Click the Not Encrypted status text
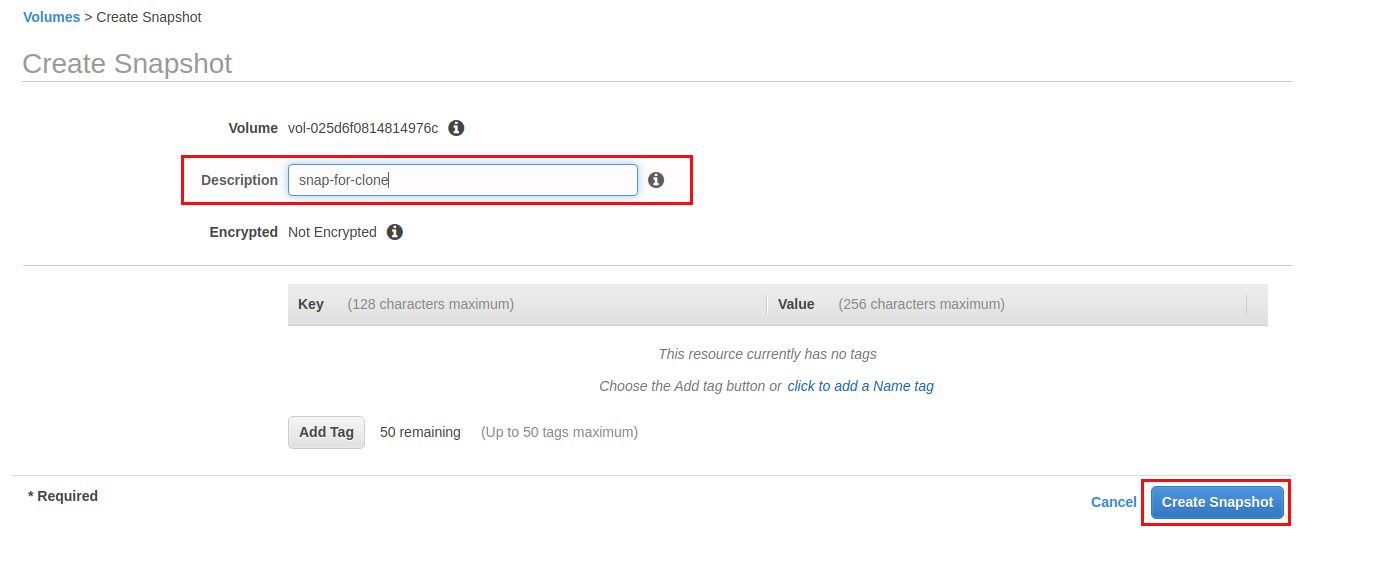The height and width of the screenshot is (572, 1373). (x=332, y=232)
